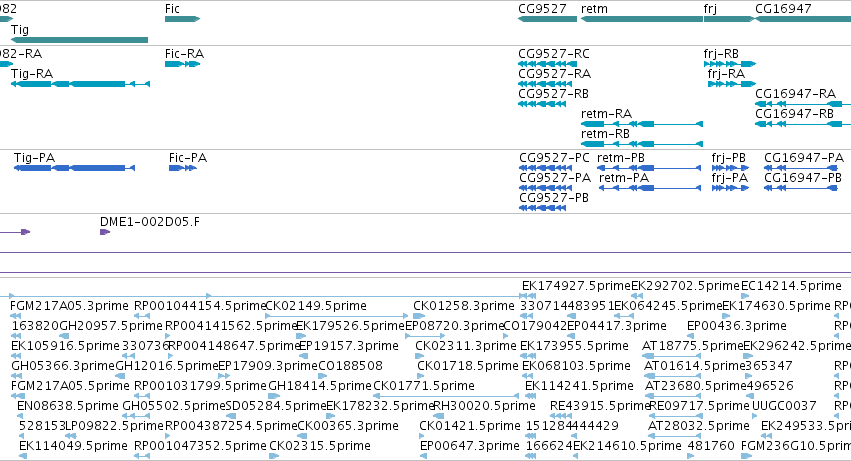Click the DME1-002D05.F feature label

[x=150, y=222]
